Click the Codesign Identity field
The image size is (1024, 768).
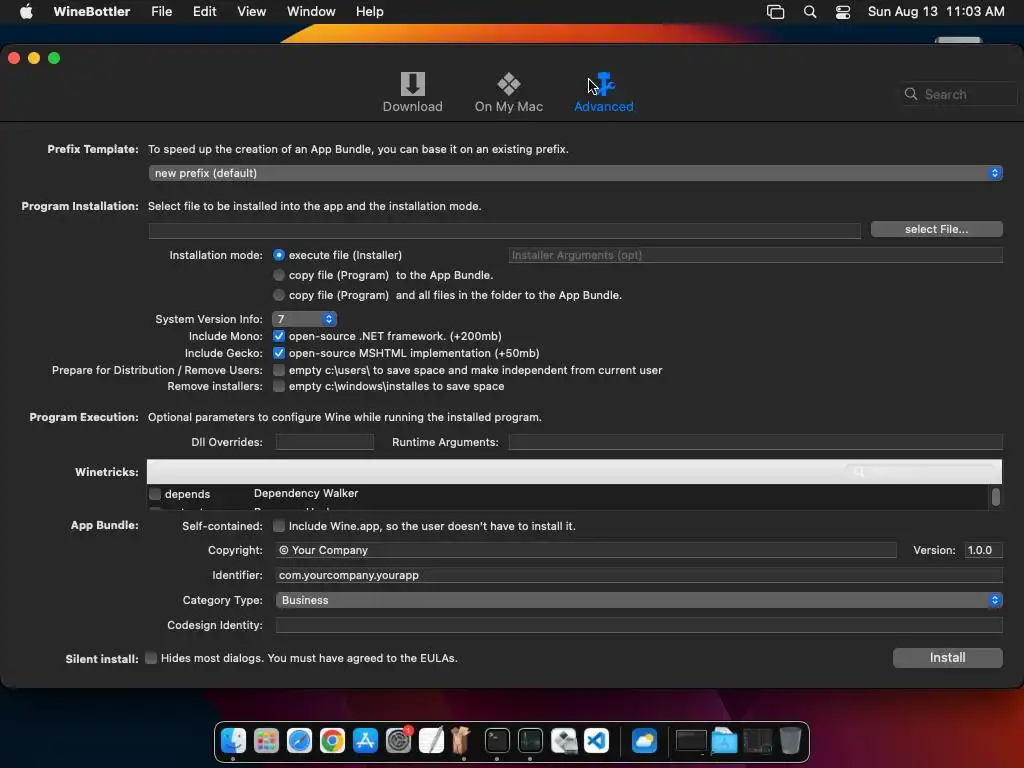click(639, 625)
